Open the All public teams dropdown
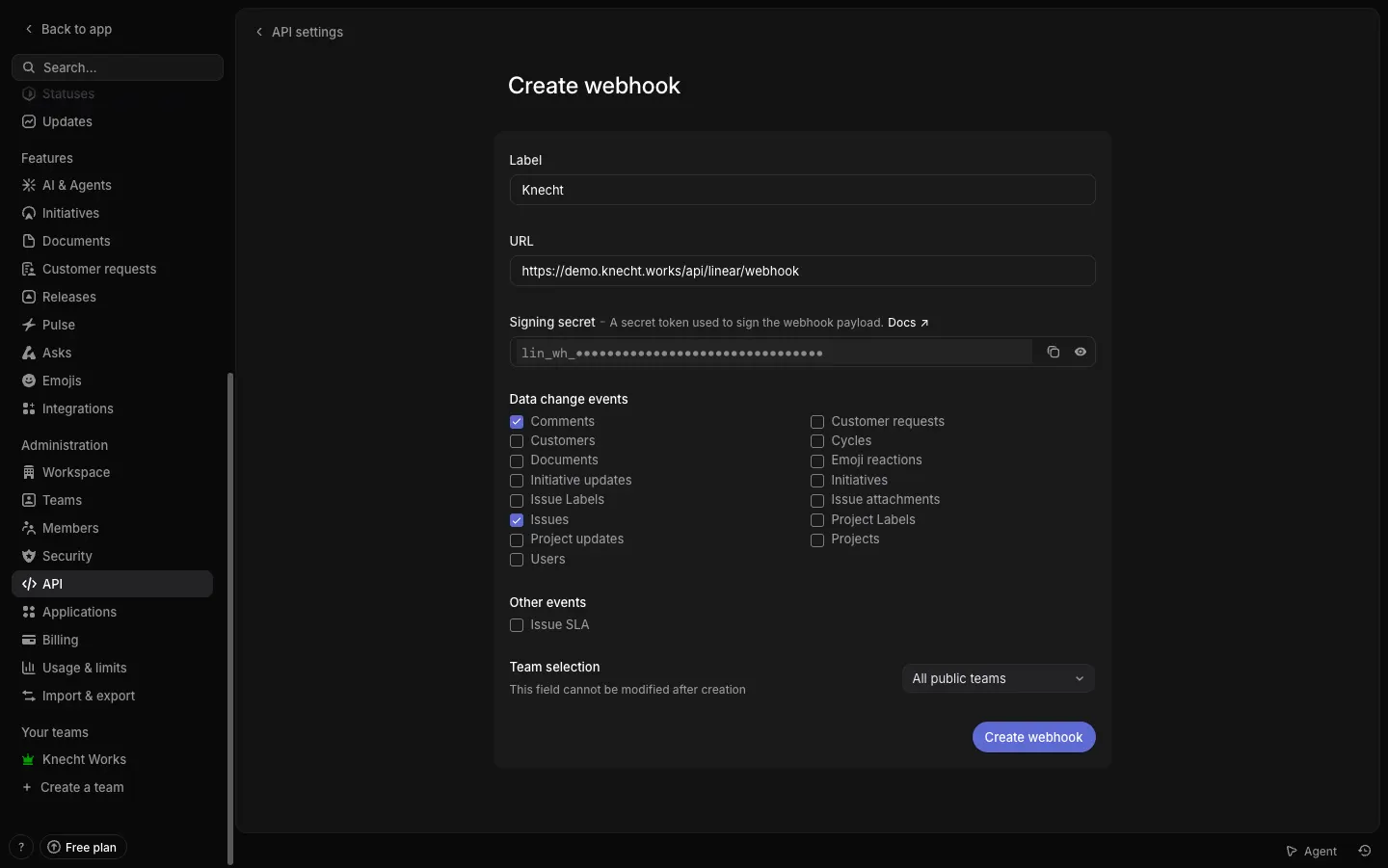Image resolution: width=1388 pixels, height=868 pixels. [998, 678]
